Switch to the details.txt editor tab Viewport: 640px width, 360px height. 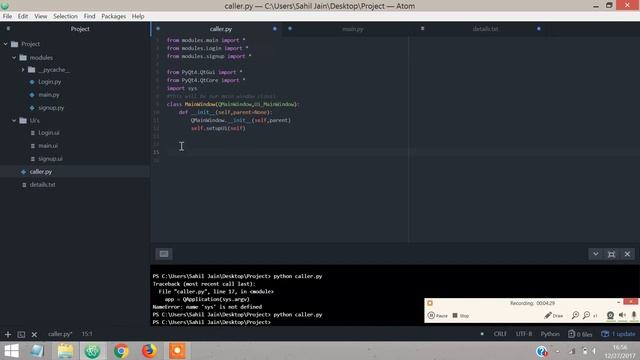pos(485,29)
